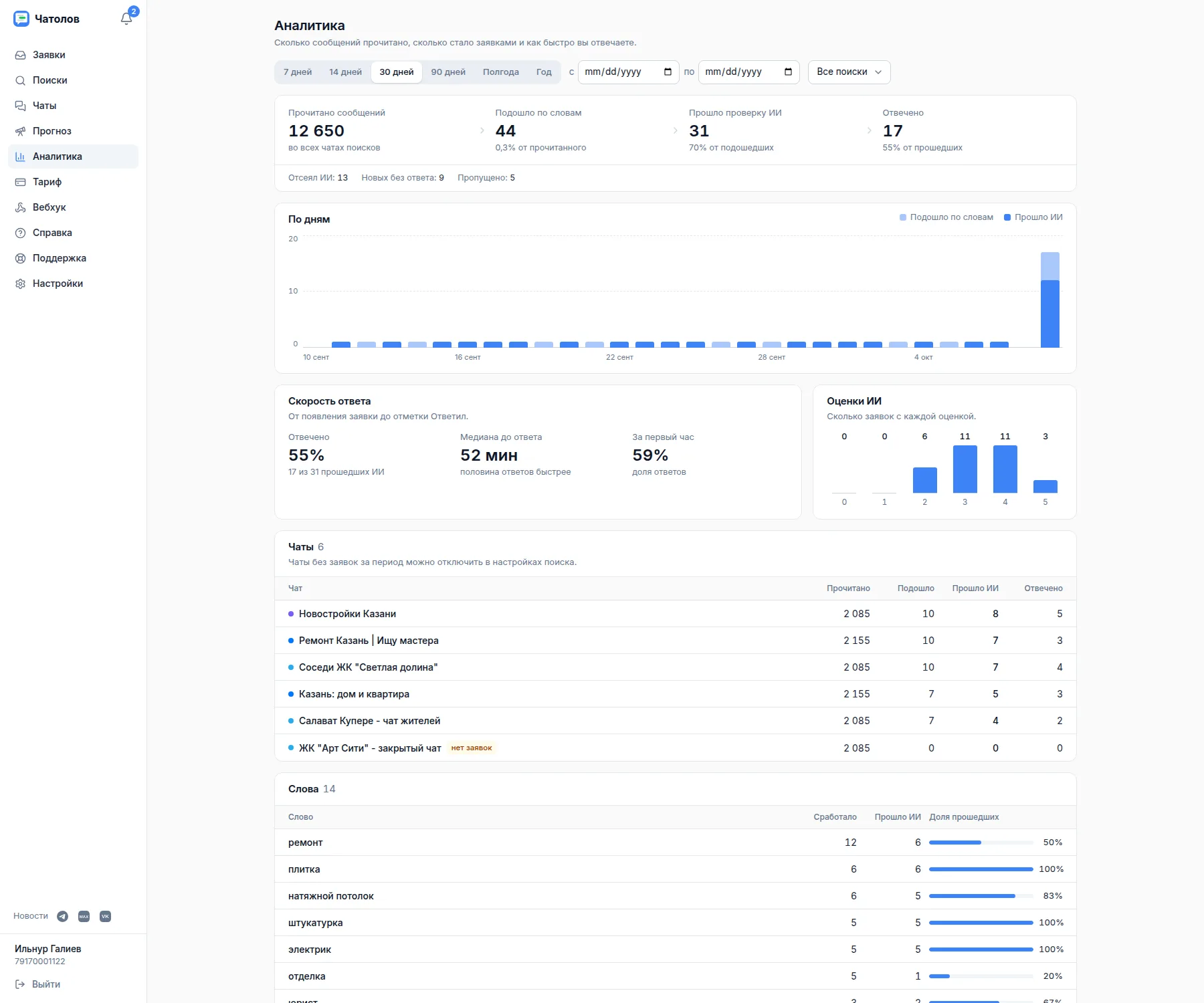Click the Аналитика chart icon in sidebar
This screenshot has height=1003, width=1204.
(21, 156)
